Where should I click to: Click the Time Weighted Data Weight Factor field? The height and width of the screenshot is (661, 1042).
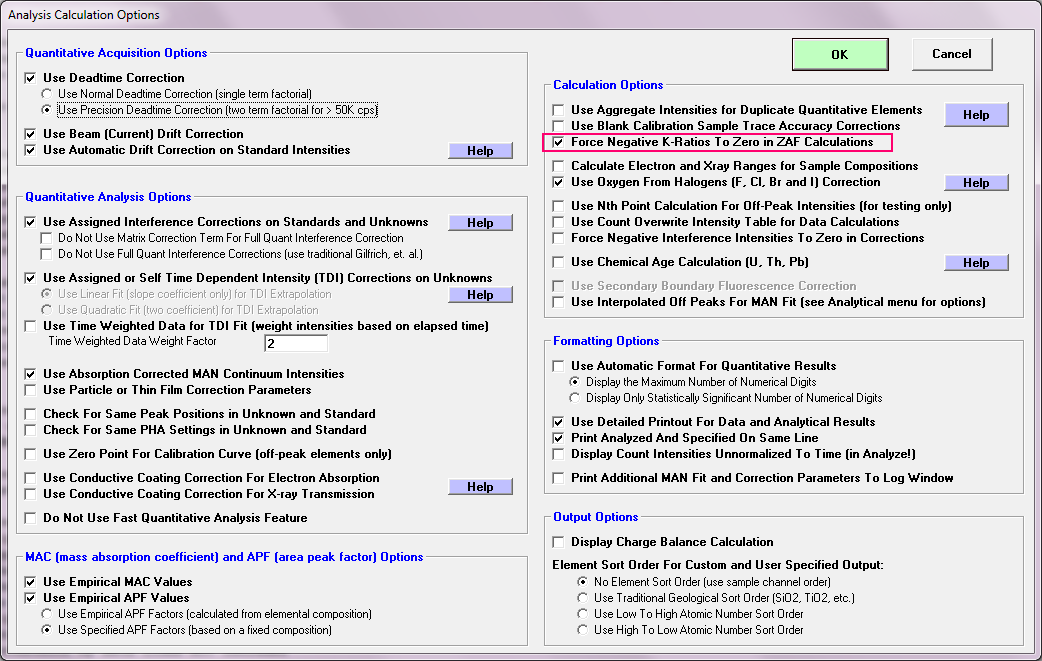[x=295, y=343]
